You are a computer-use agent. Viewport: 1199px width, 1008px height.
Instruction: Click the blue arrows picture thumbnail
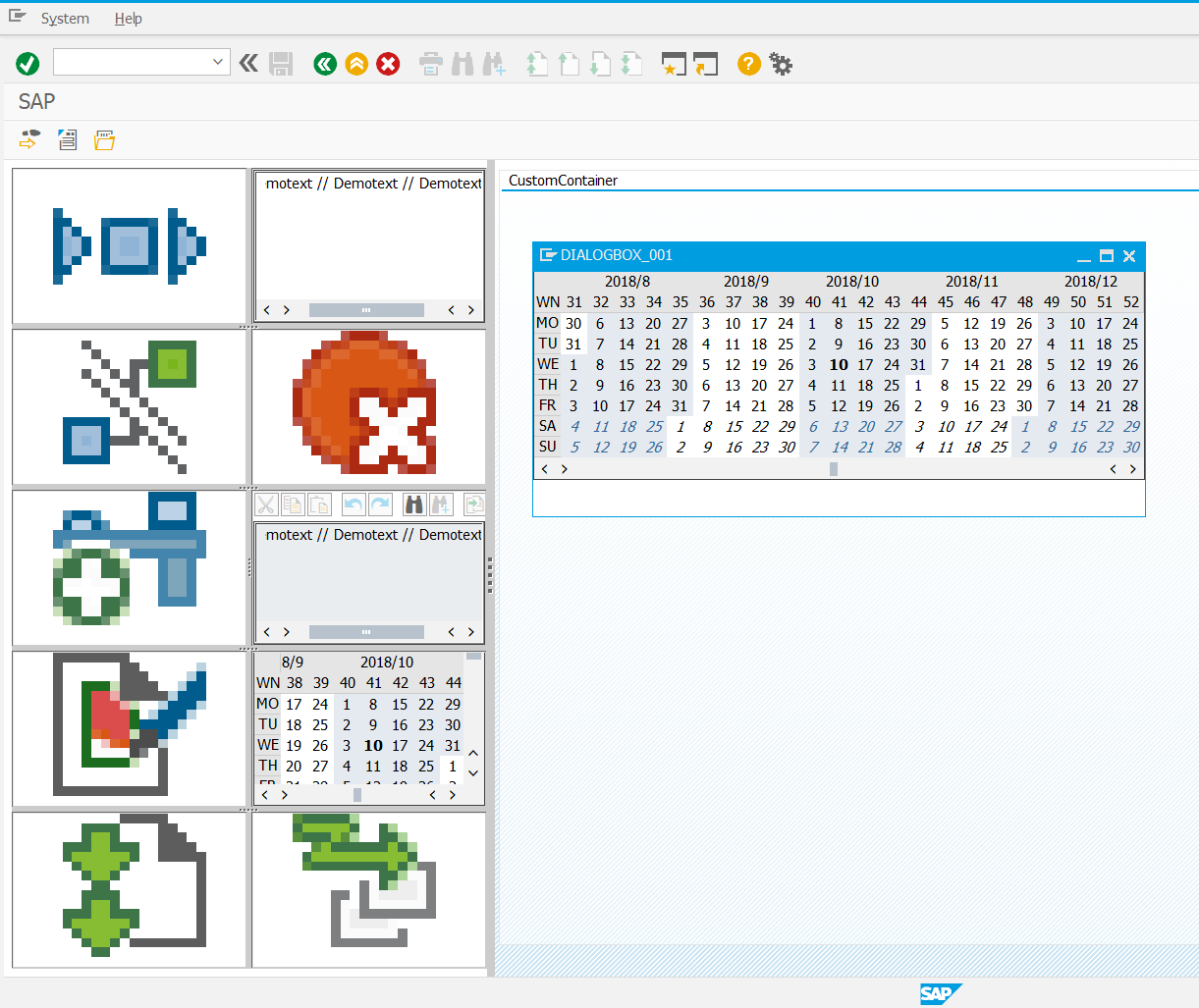point(130,245)
